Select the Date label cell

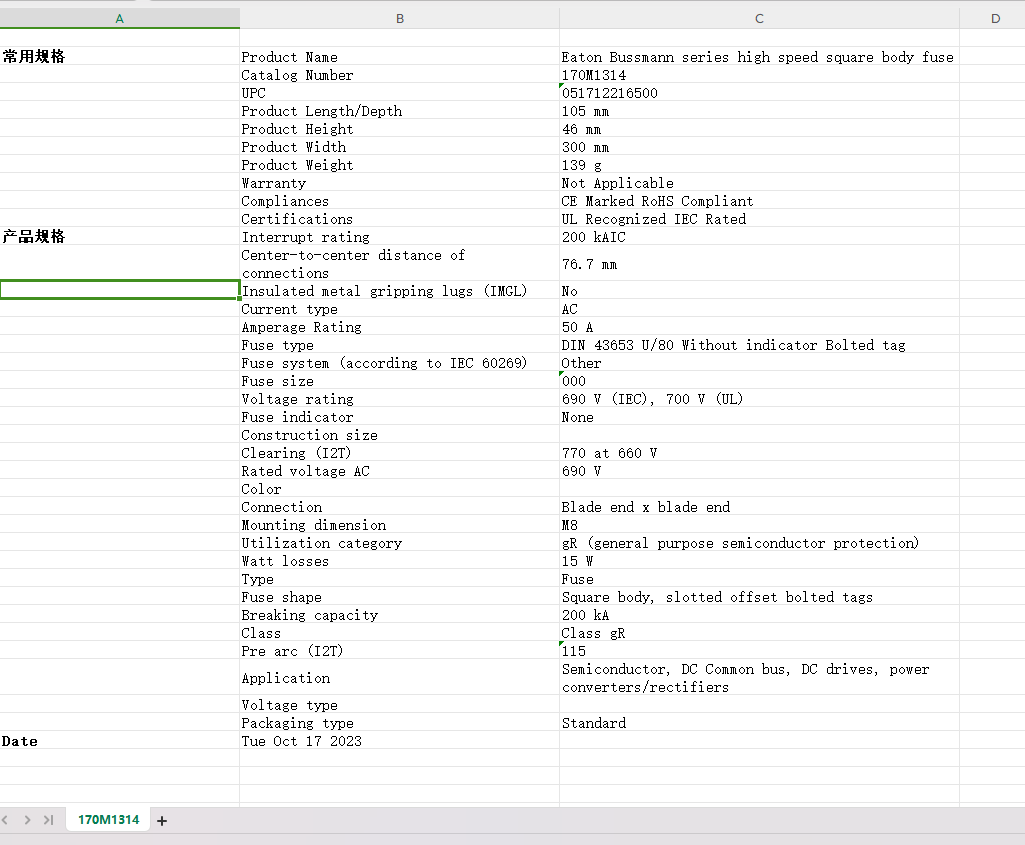(120, 740)
